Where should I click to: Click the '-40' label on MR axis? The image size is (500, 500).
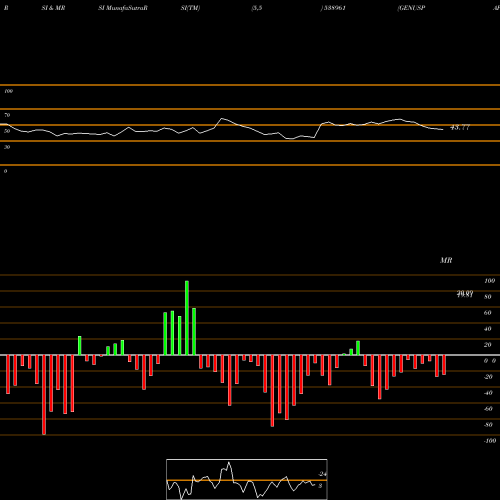click(x=488, y=393)
